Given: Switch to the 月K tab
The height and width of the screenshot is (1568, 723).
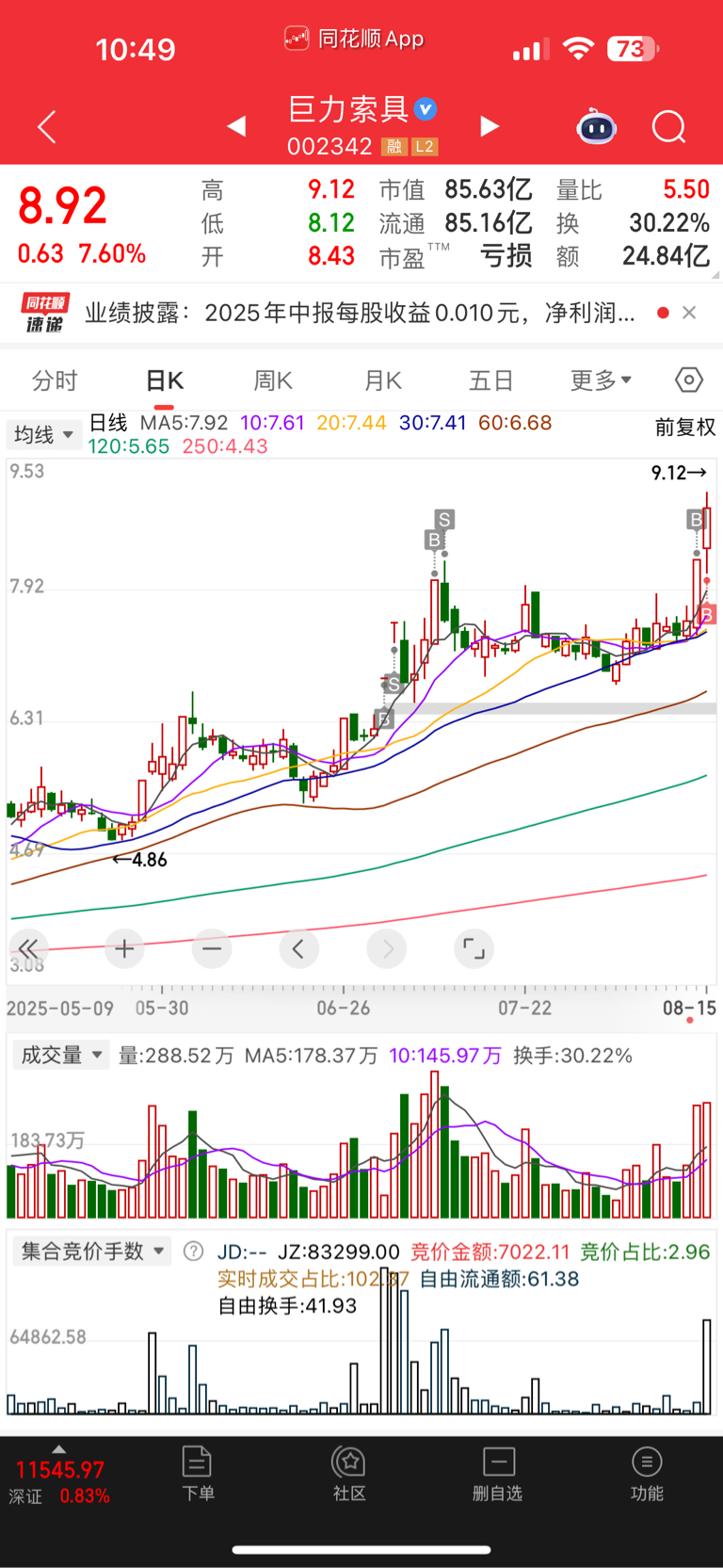Looking at the screenshot, I should [x=382, y=380].
